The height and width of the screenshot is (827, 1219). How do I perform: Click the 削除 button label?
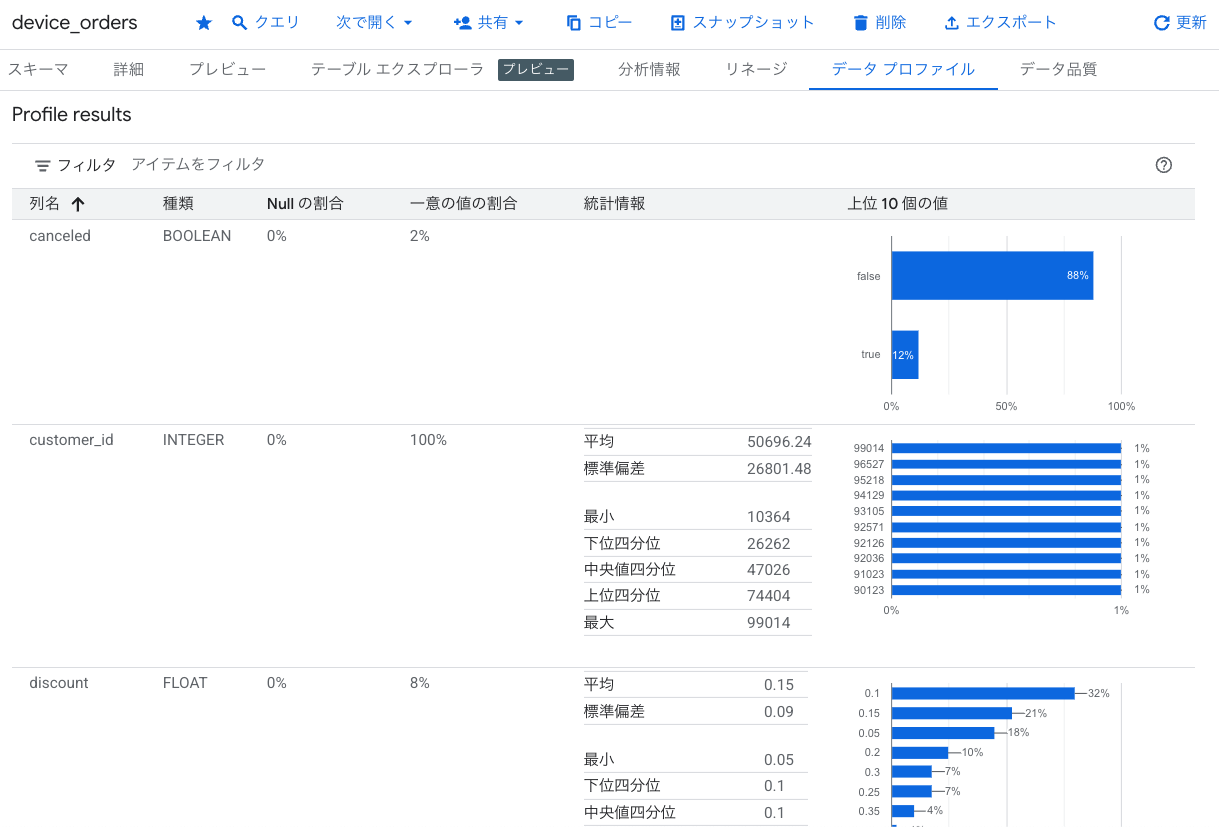pos(890,22)
